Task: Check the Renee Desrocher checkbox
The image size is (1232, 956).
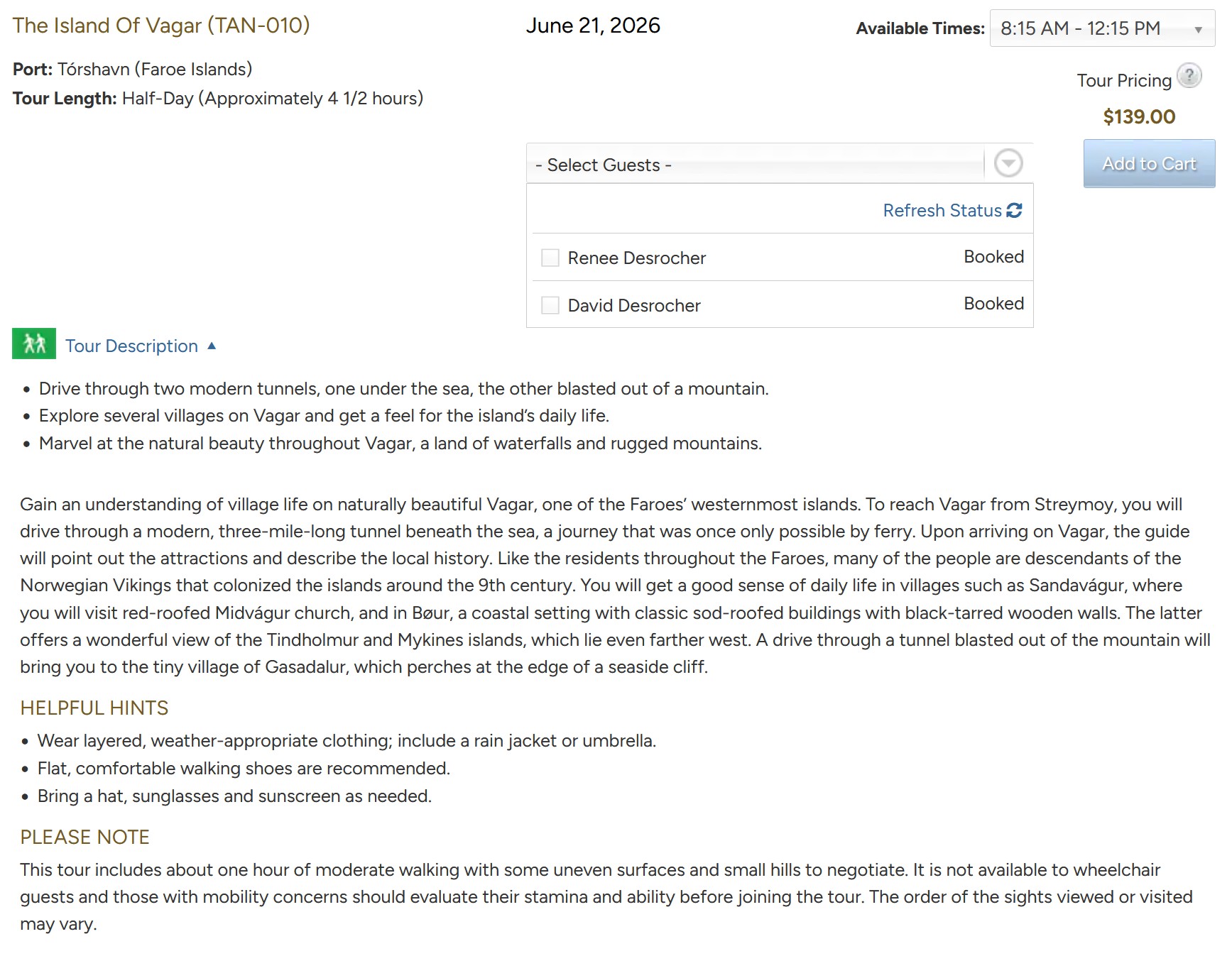Action: [x=550, y=258]
